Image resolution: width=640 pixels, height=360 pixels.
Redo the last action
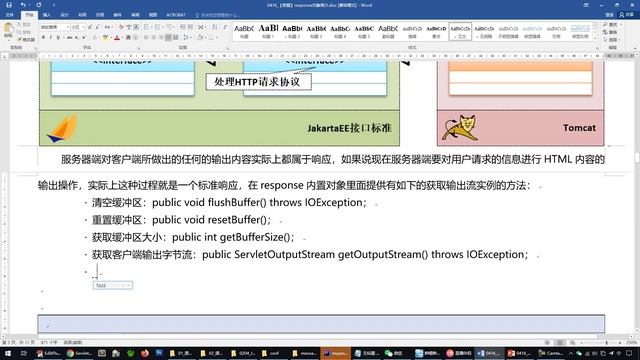[39, 5]
